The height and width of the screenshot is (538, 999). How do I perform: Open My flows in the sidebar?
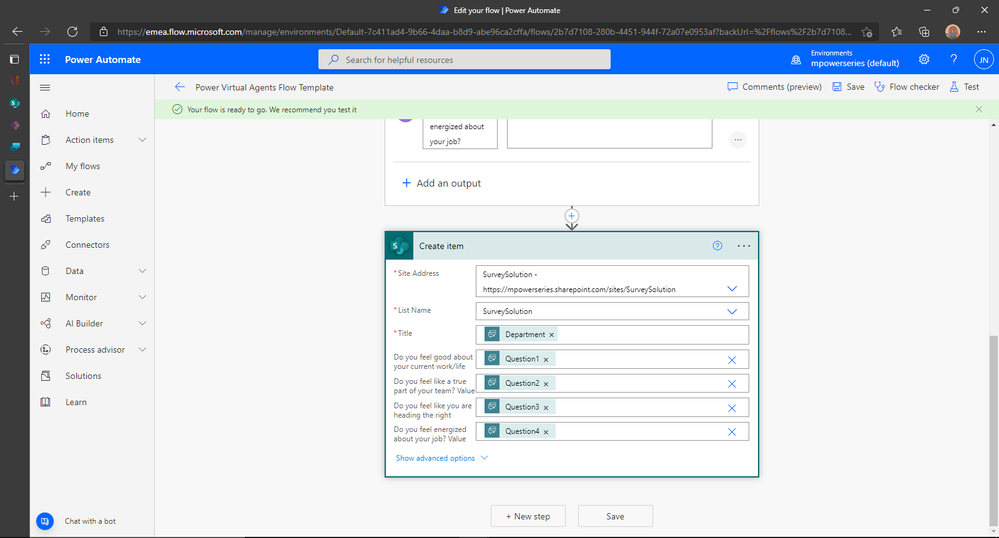83,166
